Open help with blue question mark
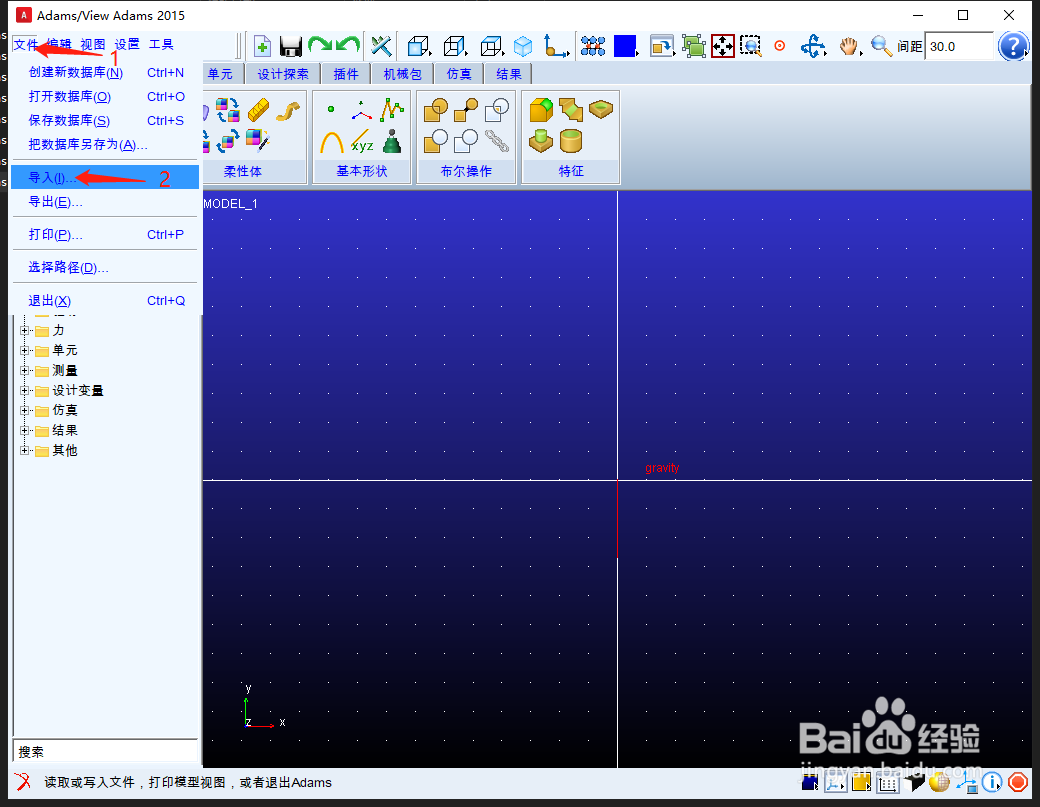 (x=1013, y=46)
